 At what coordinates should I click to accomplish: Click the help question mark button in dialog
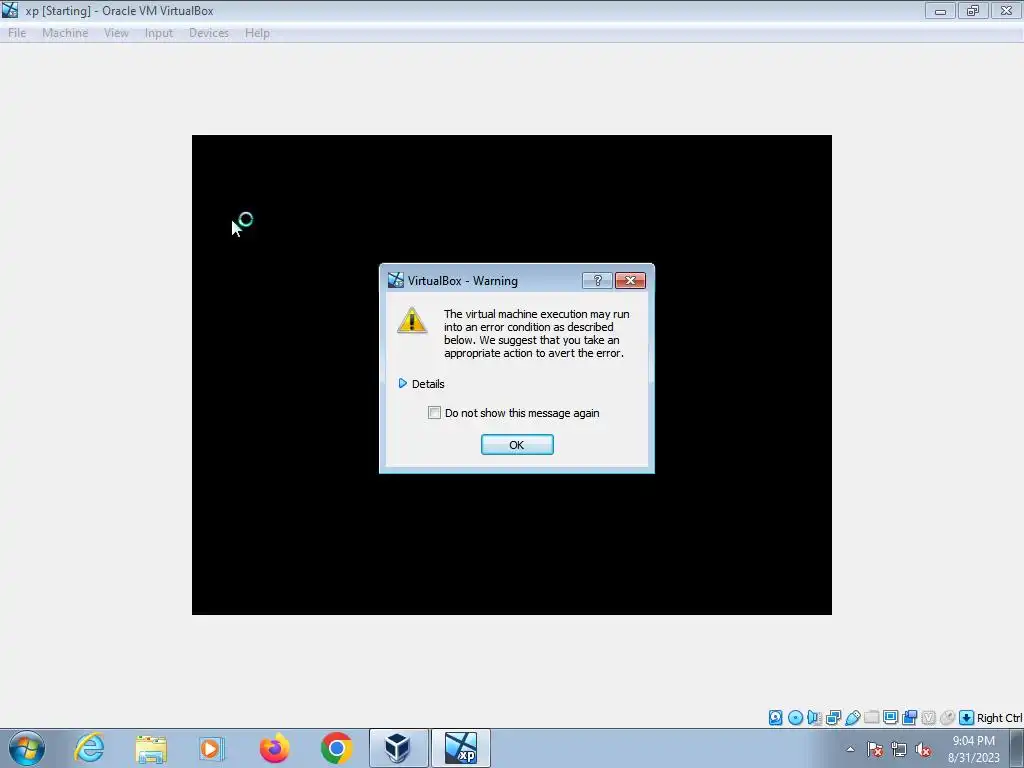(597, 280)
